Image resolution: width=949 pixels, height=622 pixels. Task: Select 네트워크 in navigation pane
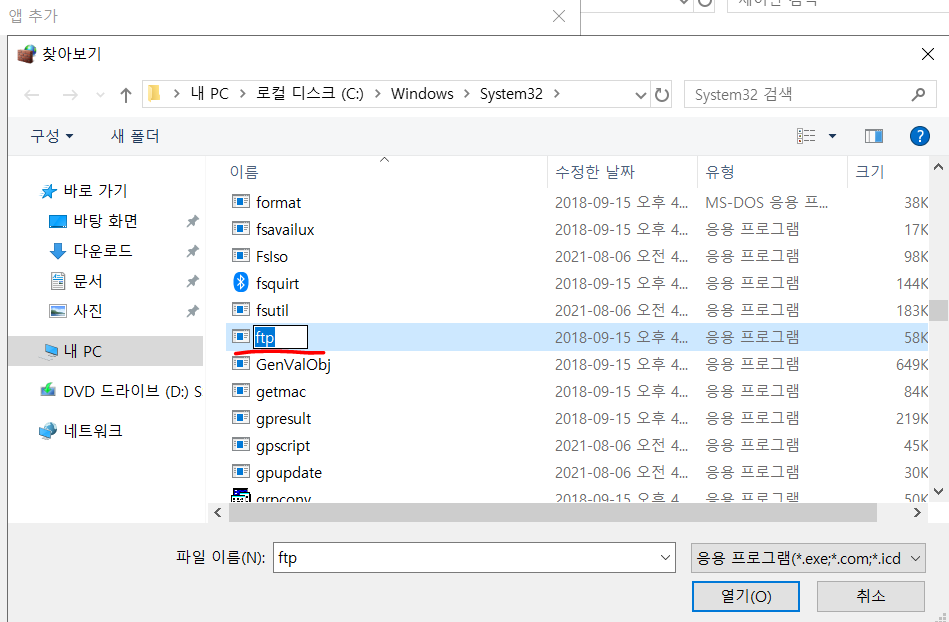coord(81,431)
